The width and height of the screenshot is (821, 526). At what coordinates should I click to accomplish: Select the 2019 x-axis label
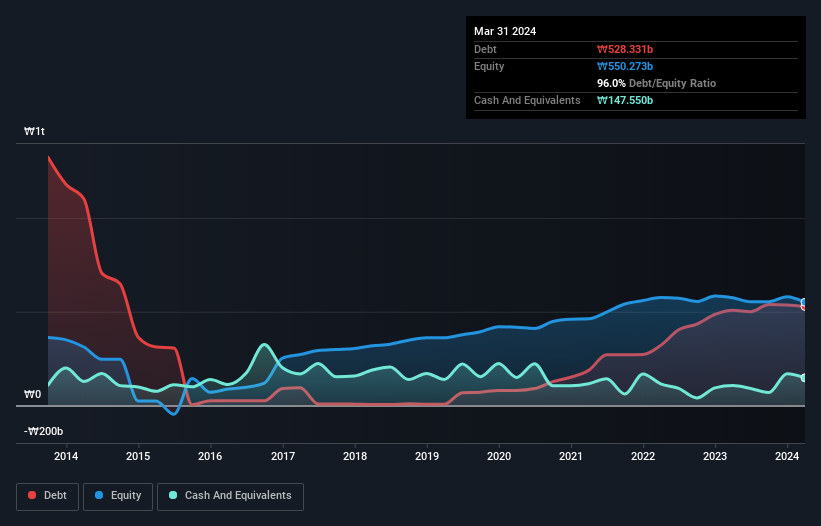pyautogui.click(x=427, y=456)
